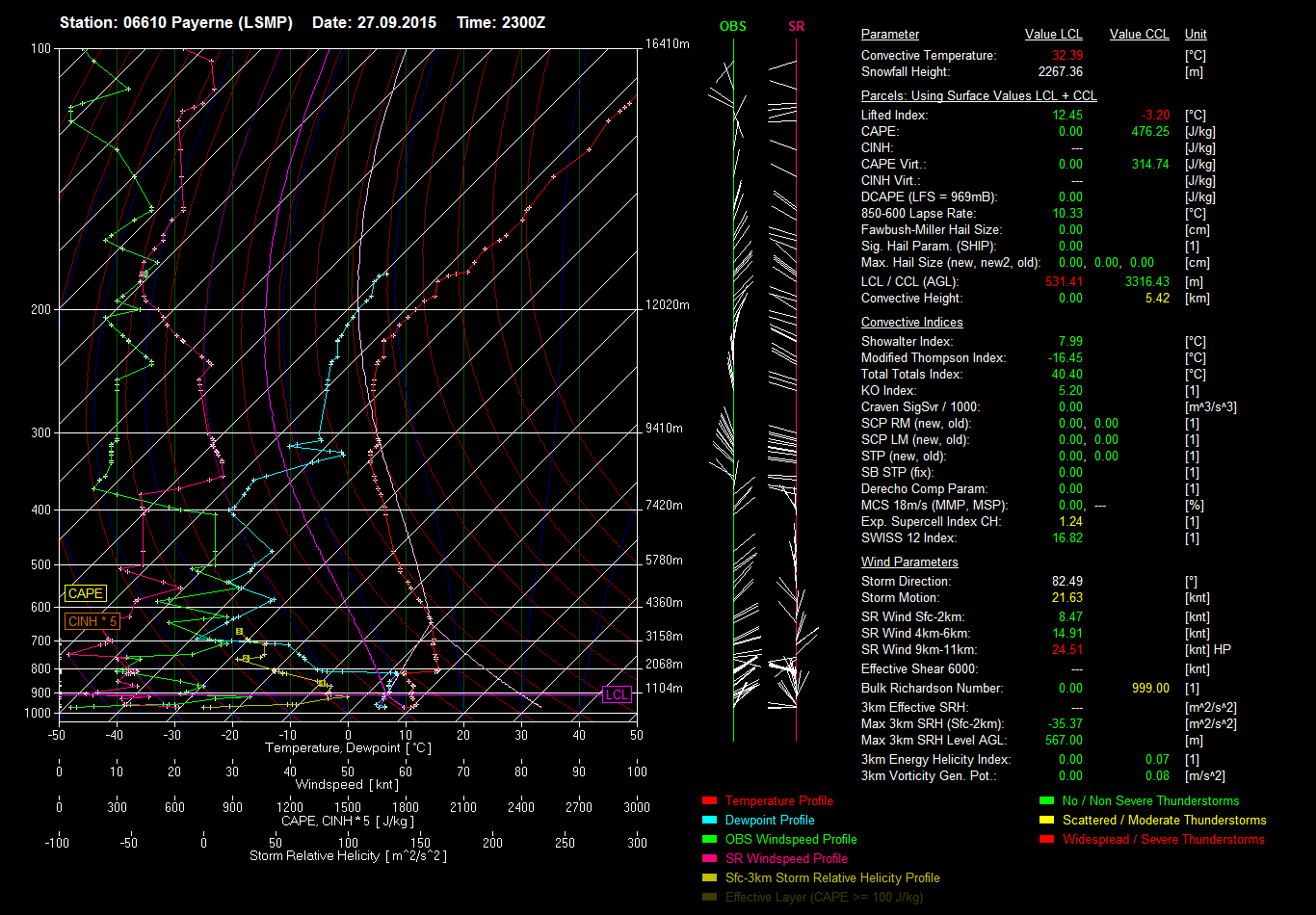The width and height of the screenshot is (1316, 915).
Task: Click the Value LCL column header
Action: click(1054, 35)
